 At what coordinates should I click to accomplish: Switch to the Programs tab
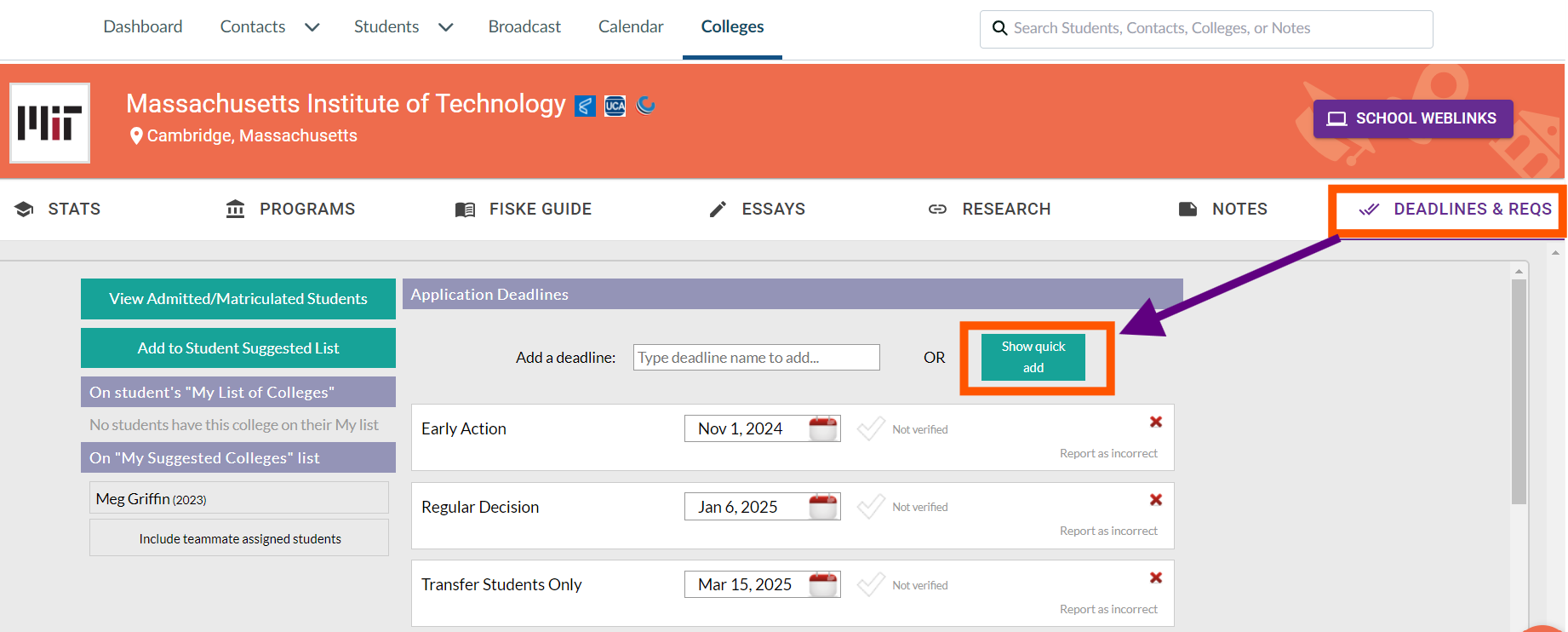[290, 209]
